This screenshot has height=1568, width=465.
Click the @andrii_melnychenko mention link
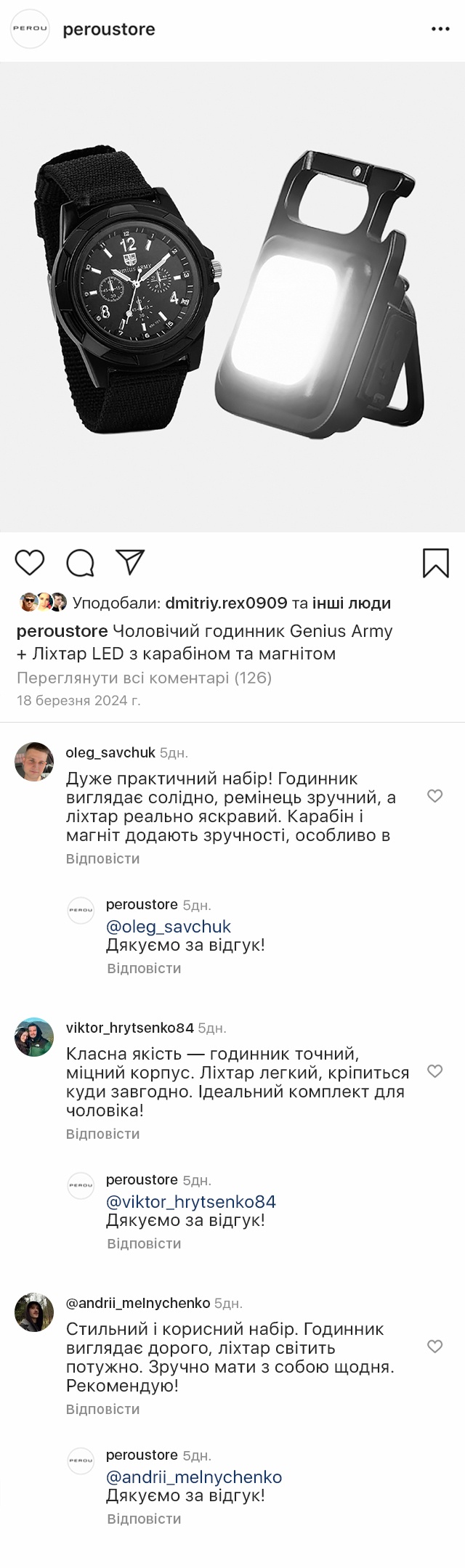194,1477
